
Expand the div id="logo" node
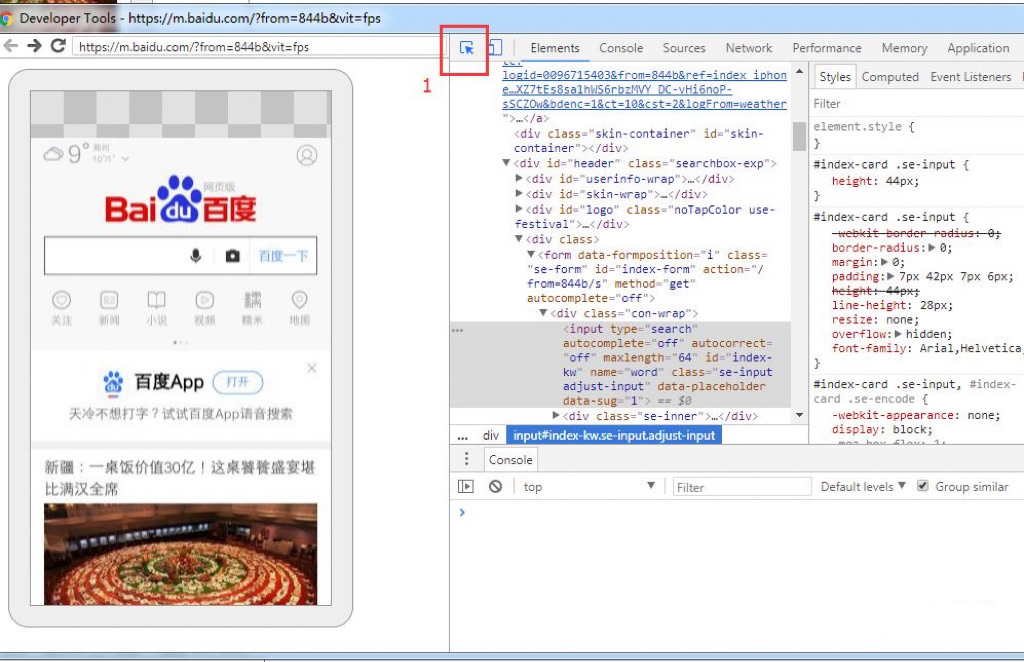pyautogui.click(x=519, y=209)
